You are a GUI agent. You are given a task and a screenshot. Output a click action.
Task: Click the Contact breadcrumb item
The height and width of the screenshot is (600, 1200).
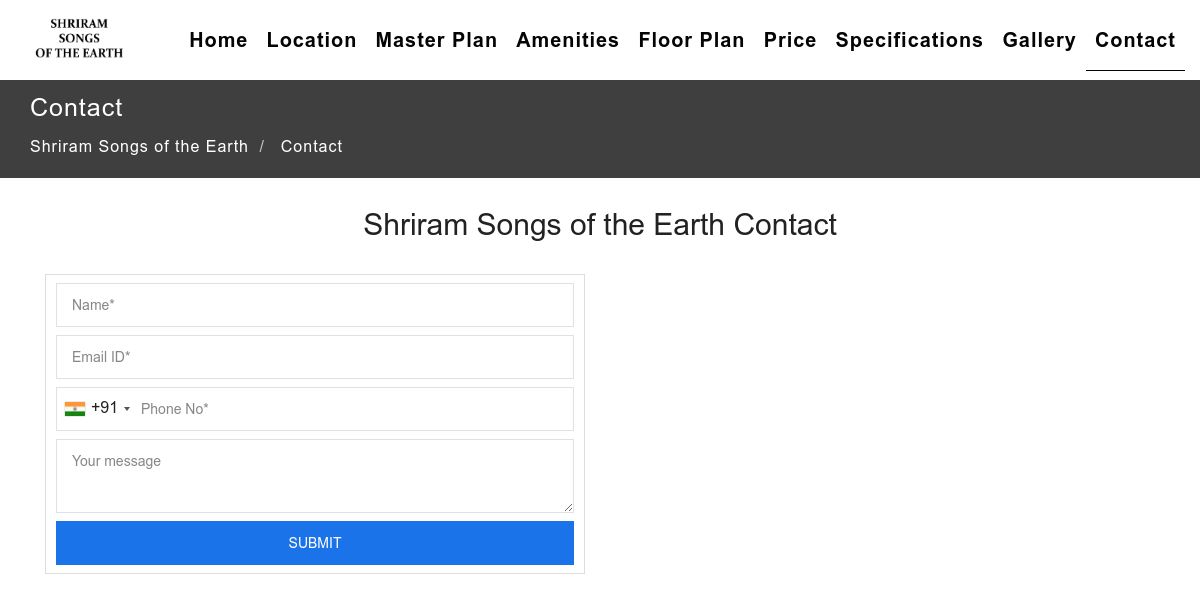[x=311, y=146]
